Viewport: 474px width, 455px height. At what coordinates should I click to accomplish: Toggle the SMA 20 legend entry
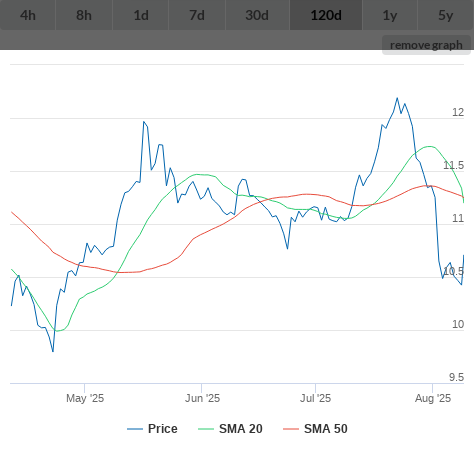[230, 429]
